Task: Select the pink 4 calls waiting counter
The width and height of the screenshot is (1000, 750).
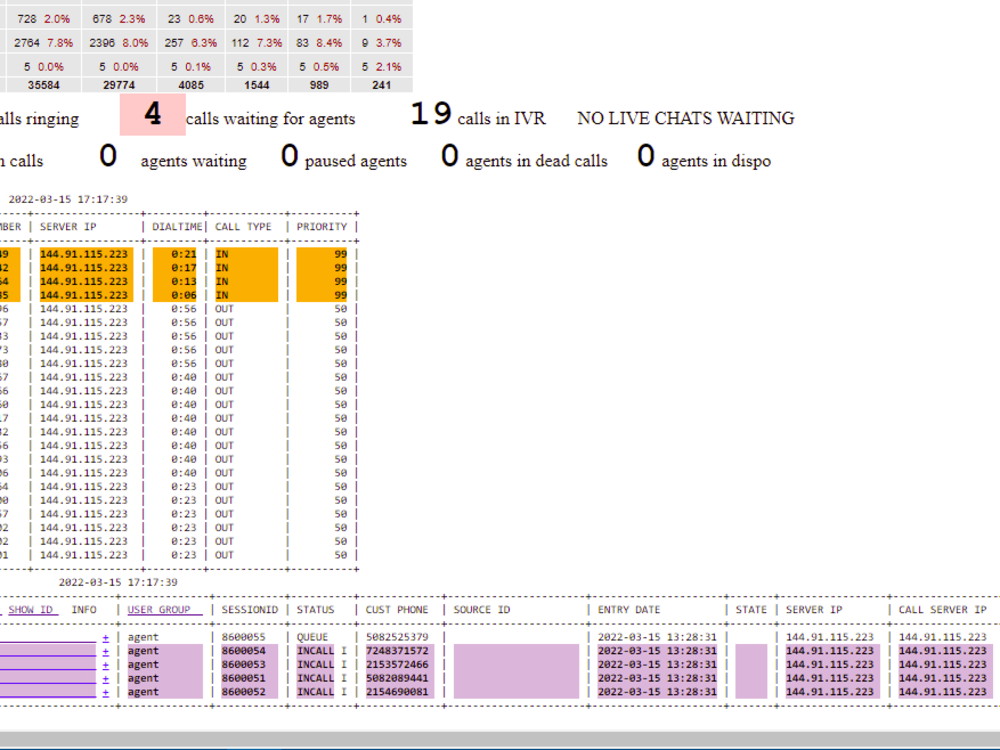Action: coord(152,115)
